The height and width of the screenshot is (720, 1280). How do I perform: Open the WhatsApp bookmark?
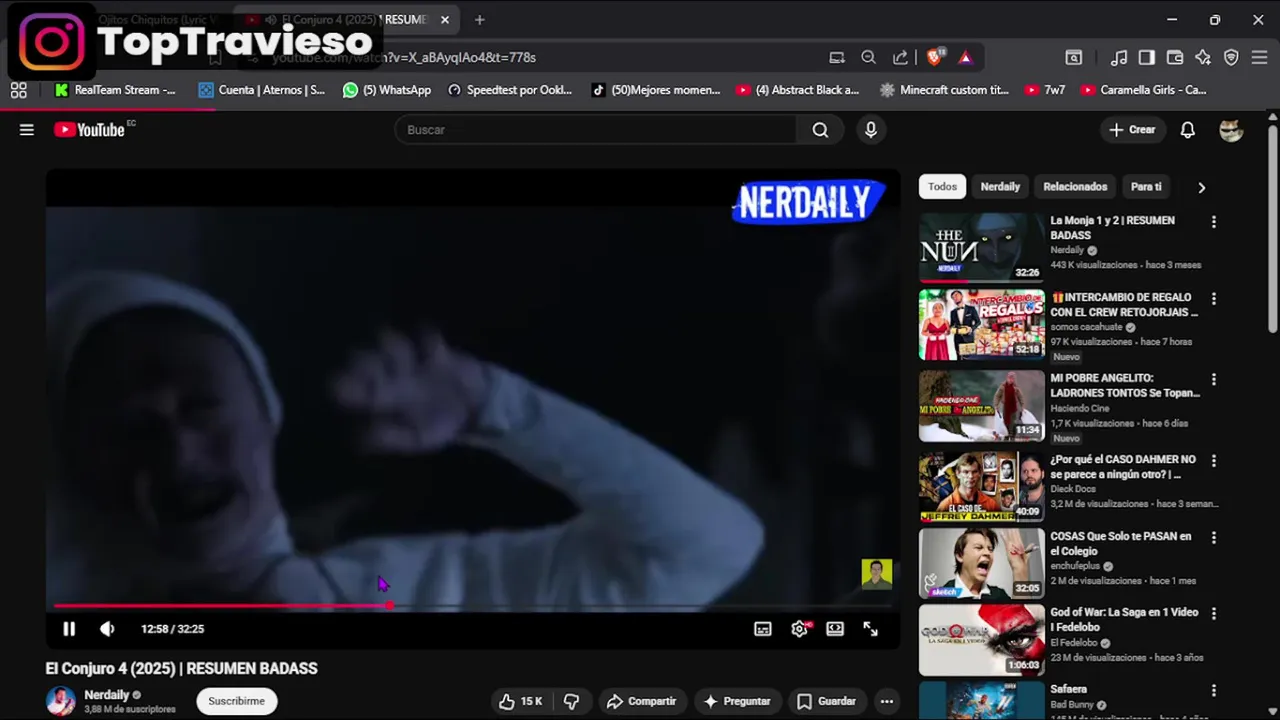[x=386, y=90]
